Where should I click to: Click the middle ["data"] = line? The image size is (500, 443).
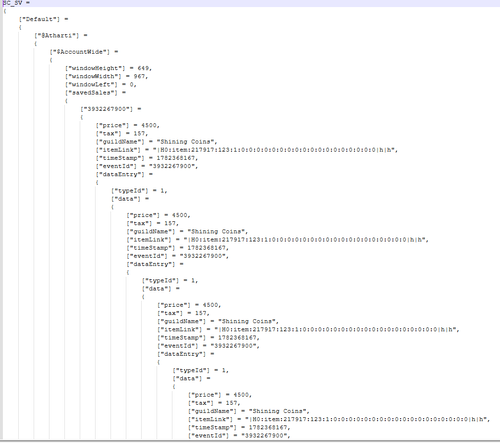pos(161,289)
